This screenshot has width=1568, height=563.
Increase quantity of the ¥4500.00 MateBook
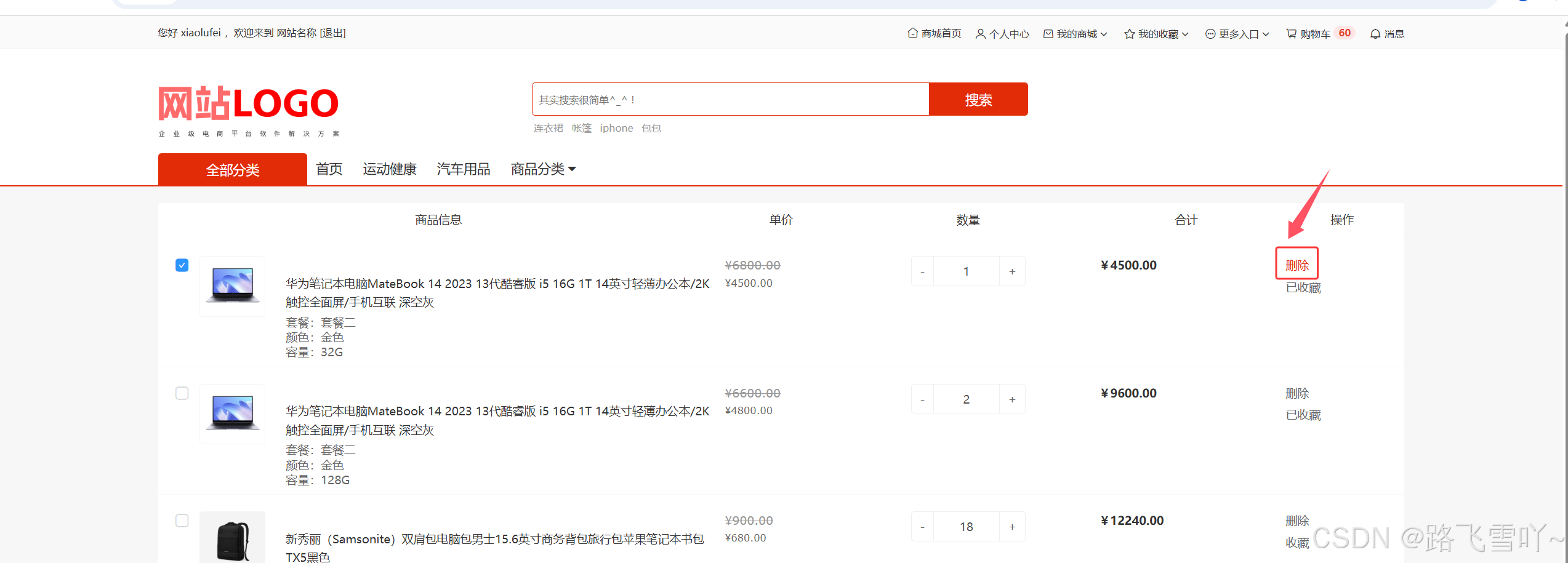click(x=1012, y=271)
